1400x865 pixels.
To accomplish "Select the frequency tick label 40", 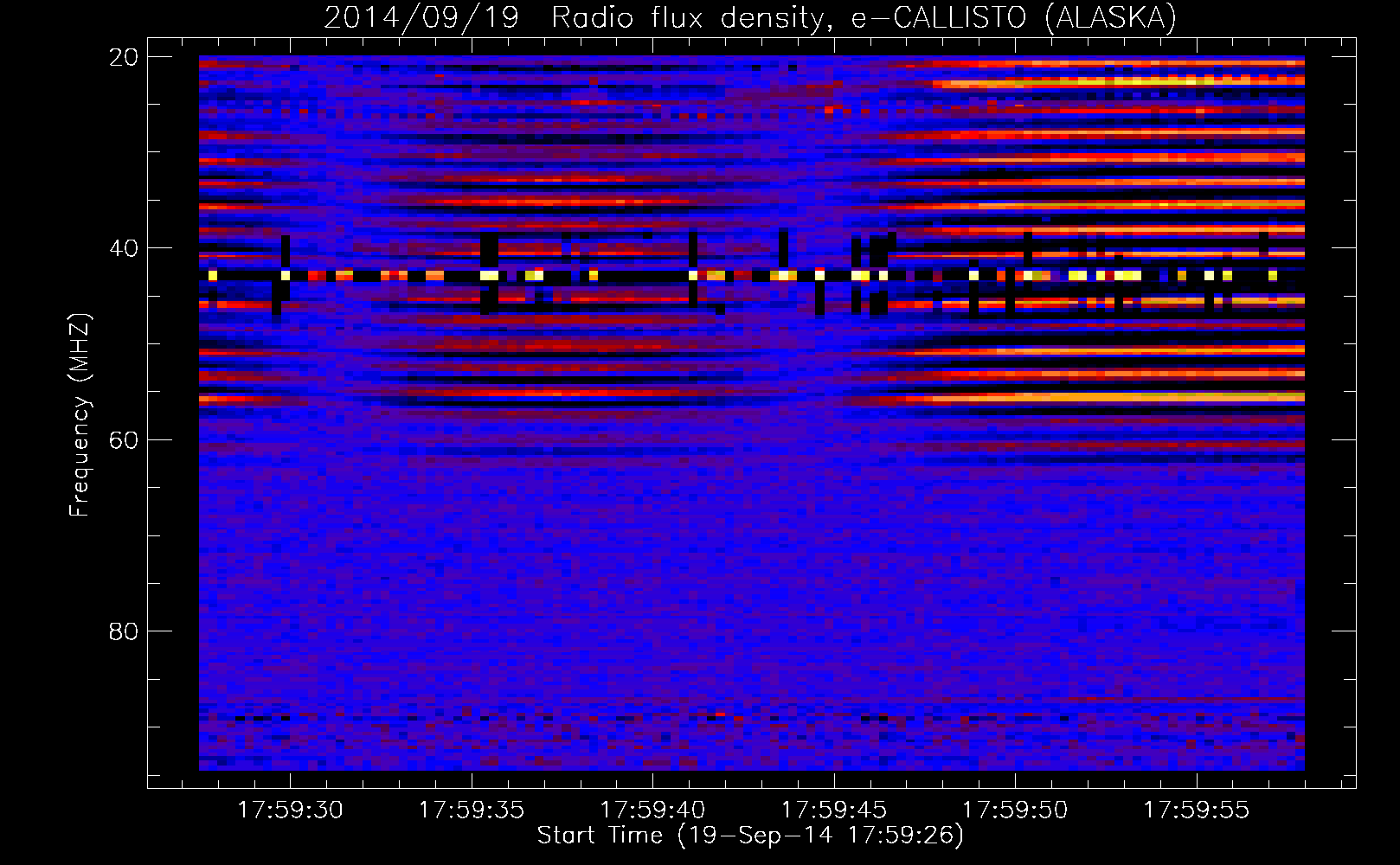I will tap(123, 248).
